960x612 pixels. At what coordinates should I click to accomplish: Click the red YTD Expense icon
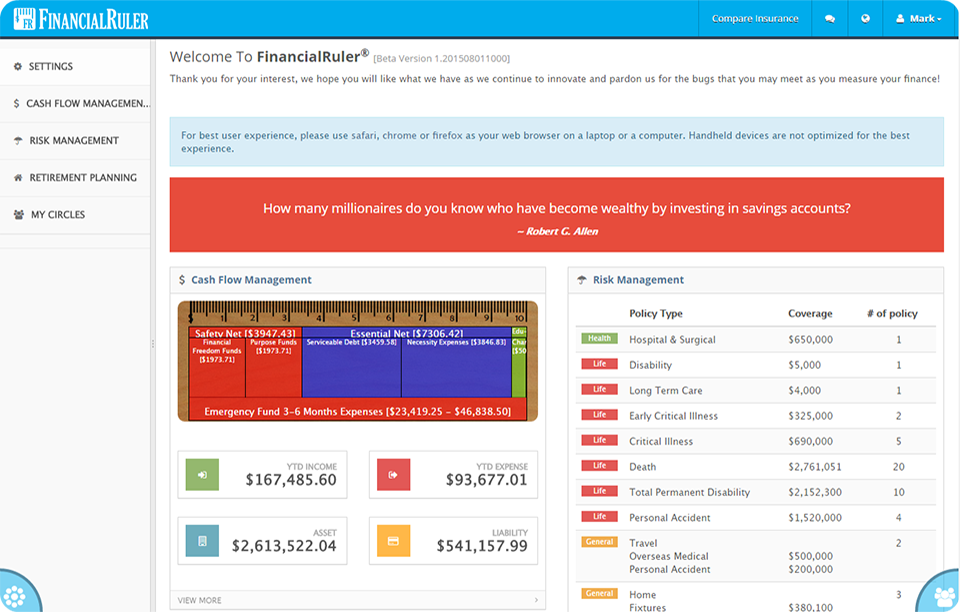393,474
